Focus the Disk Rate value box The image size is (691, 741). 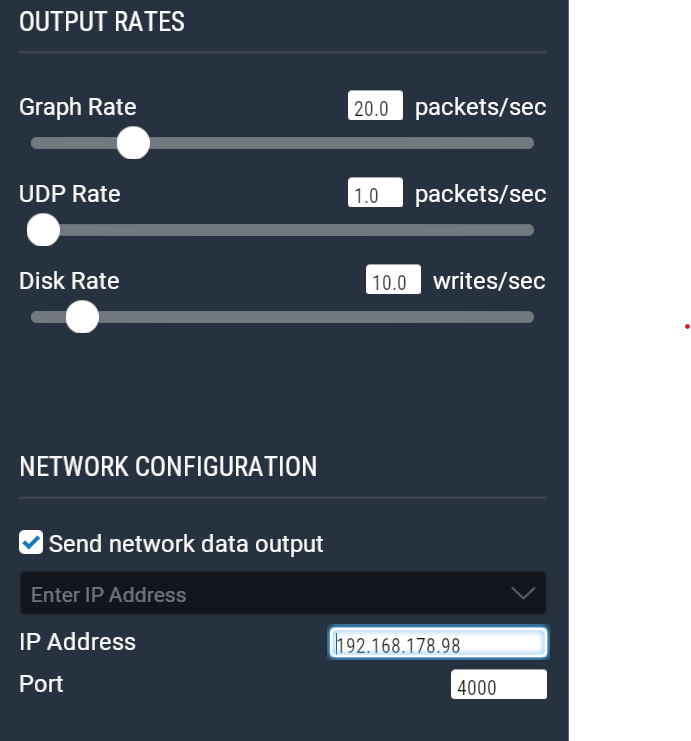[x=393, y=281]
